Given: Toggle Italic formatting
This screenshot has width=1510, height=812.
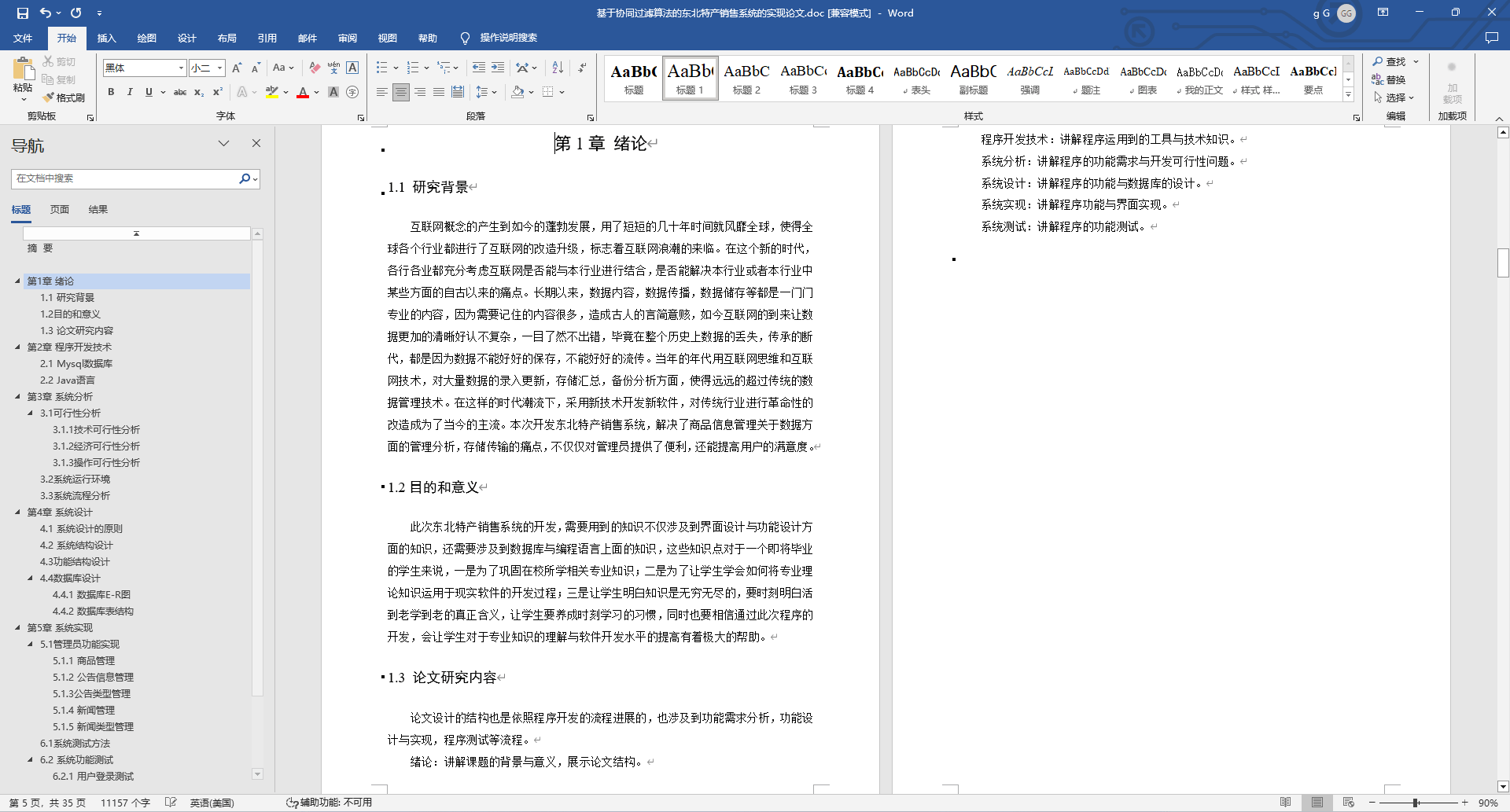Looking at the screenshot, I should click(130, 92).
